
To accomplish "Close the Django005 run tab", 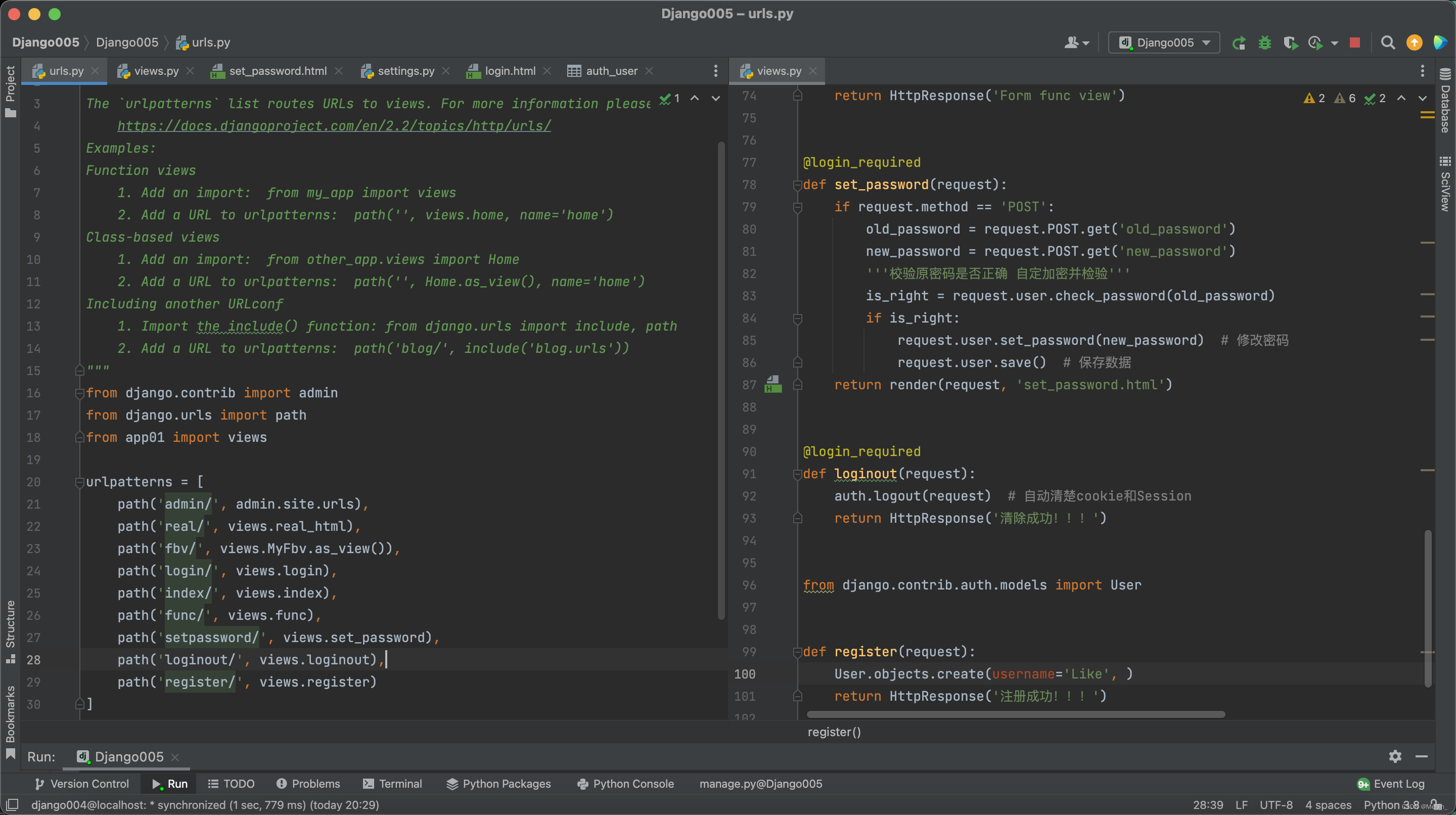I will click(x=174, y=757).
